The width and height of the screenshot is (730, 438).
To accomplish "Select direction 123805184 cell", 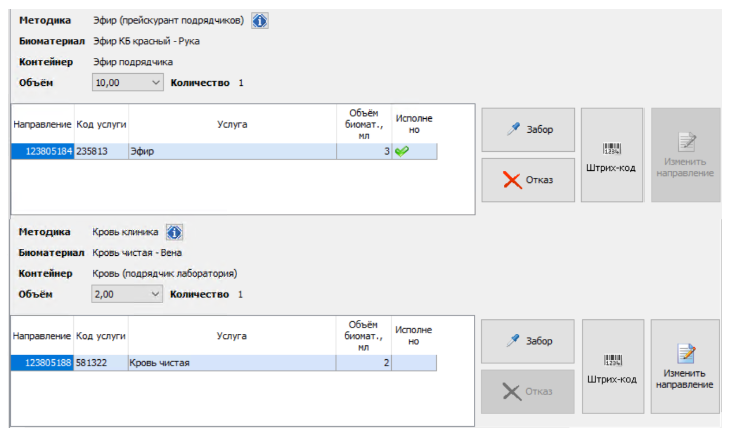I will pyautogui.click(x=42, y=151).
